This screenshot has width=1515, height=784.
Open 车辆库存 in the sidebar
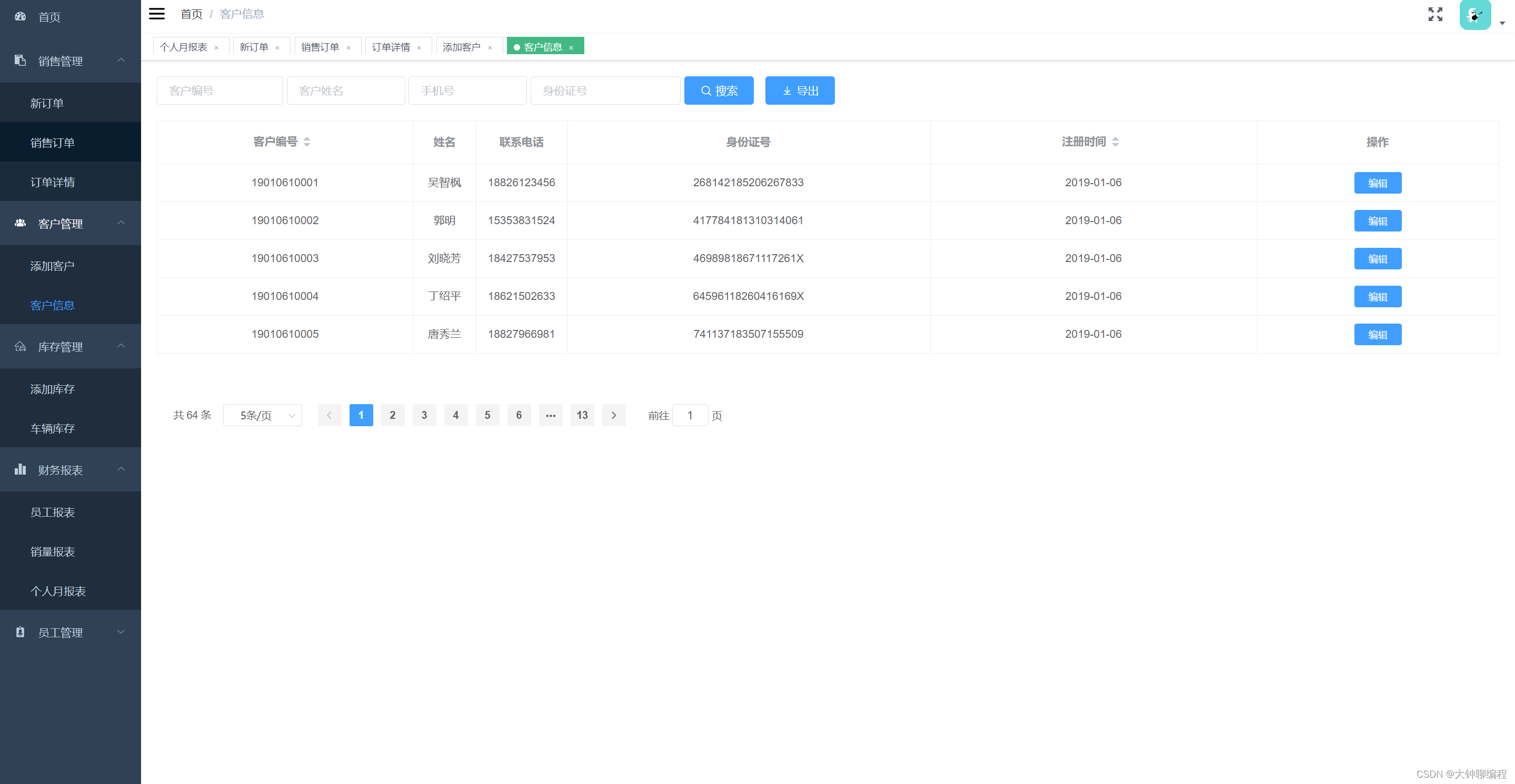(x=52, y=428)
